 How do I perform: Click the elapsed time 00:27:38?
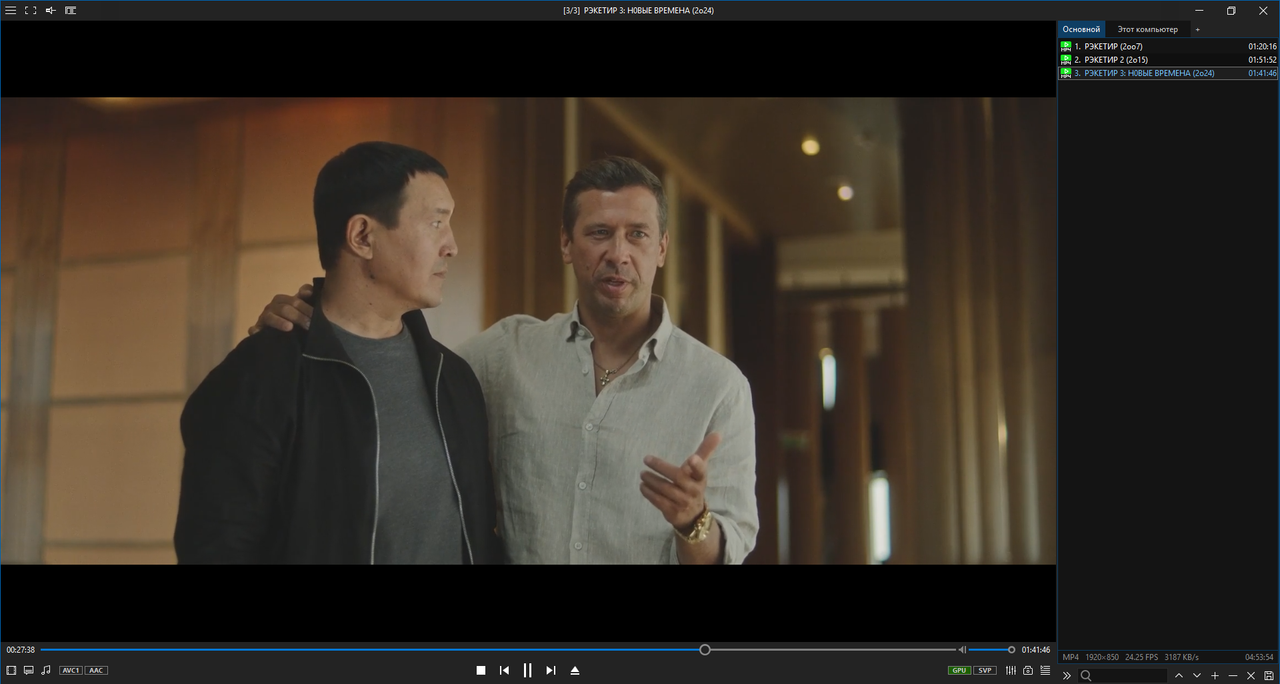click(20, 650)
